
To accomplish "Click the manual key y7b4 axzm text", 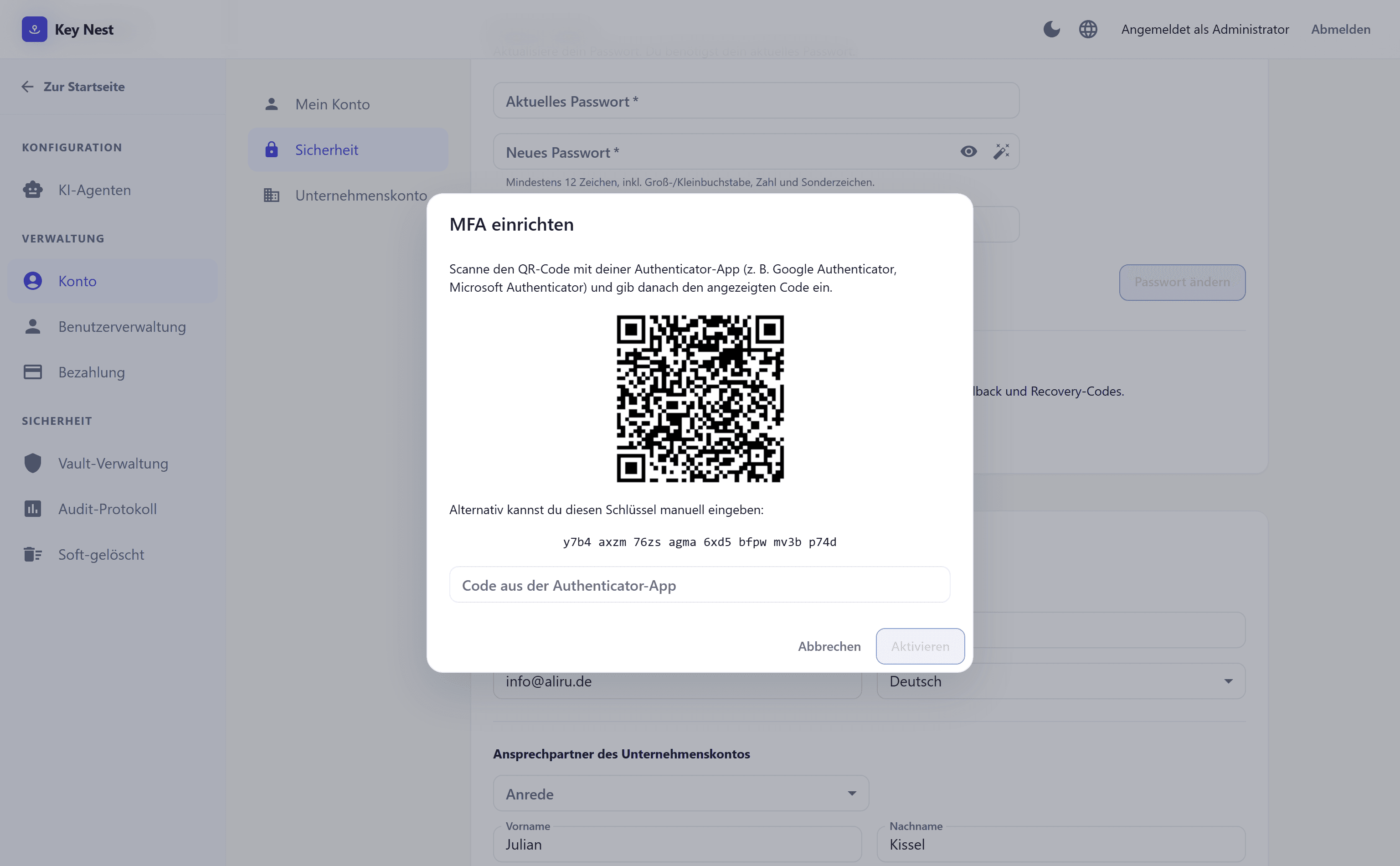I will 700,542.
